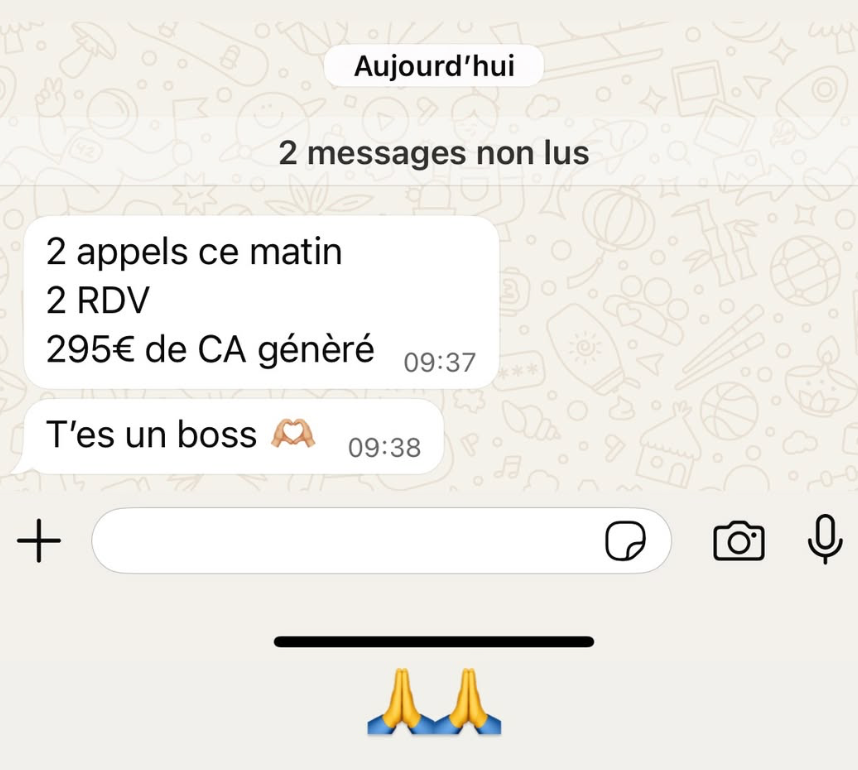858x770 pixels.
Task: Tap the tail of the last message bubble
Action: tap(20, 466)
